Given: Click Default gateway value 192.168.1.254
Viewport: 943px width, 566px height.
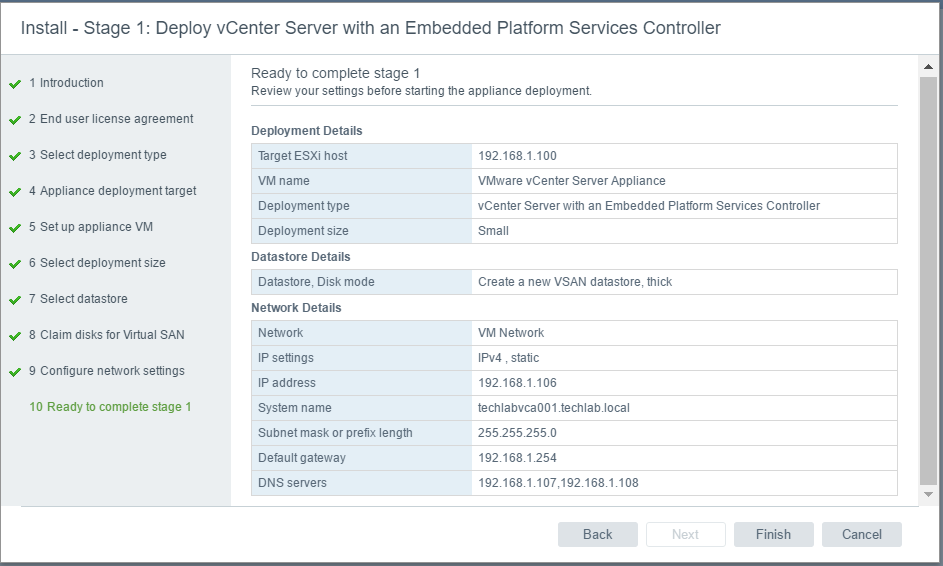Looking at the screenshot, I should (x=517, y=458).
